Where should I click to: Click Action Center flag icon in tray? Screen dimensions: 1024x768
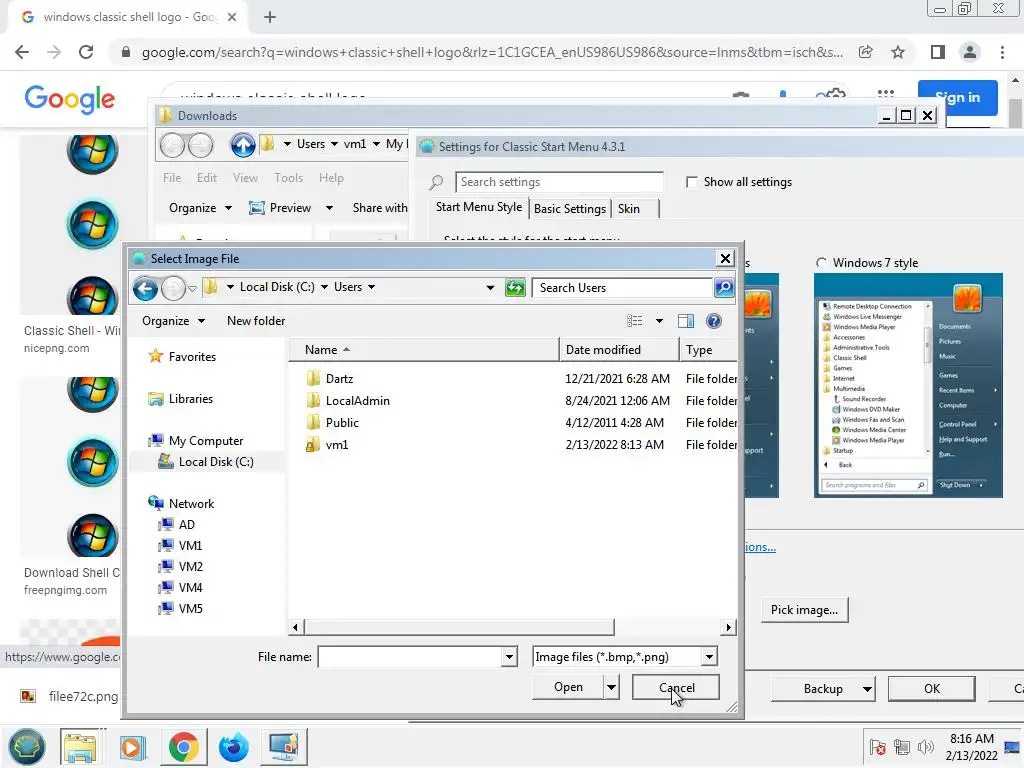click(x=878, y=747)
